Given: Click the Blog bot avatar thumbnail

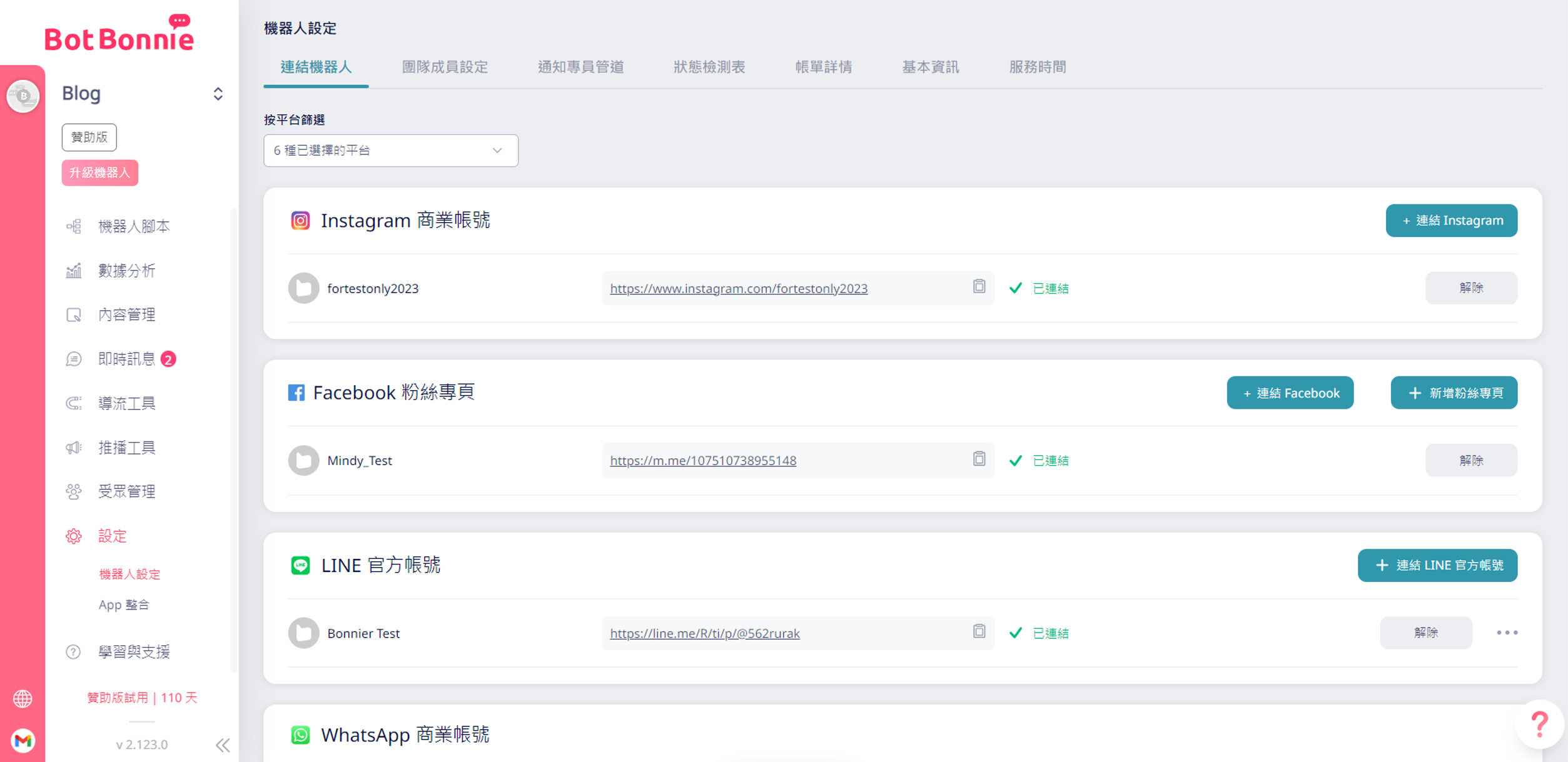Looking at the screenshot, I should (x=23, y=96).
